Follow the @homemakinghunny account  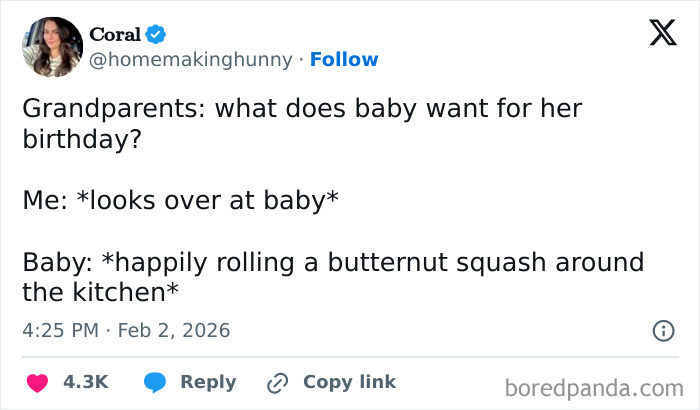pyautogui.click(x=345, y=59)
